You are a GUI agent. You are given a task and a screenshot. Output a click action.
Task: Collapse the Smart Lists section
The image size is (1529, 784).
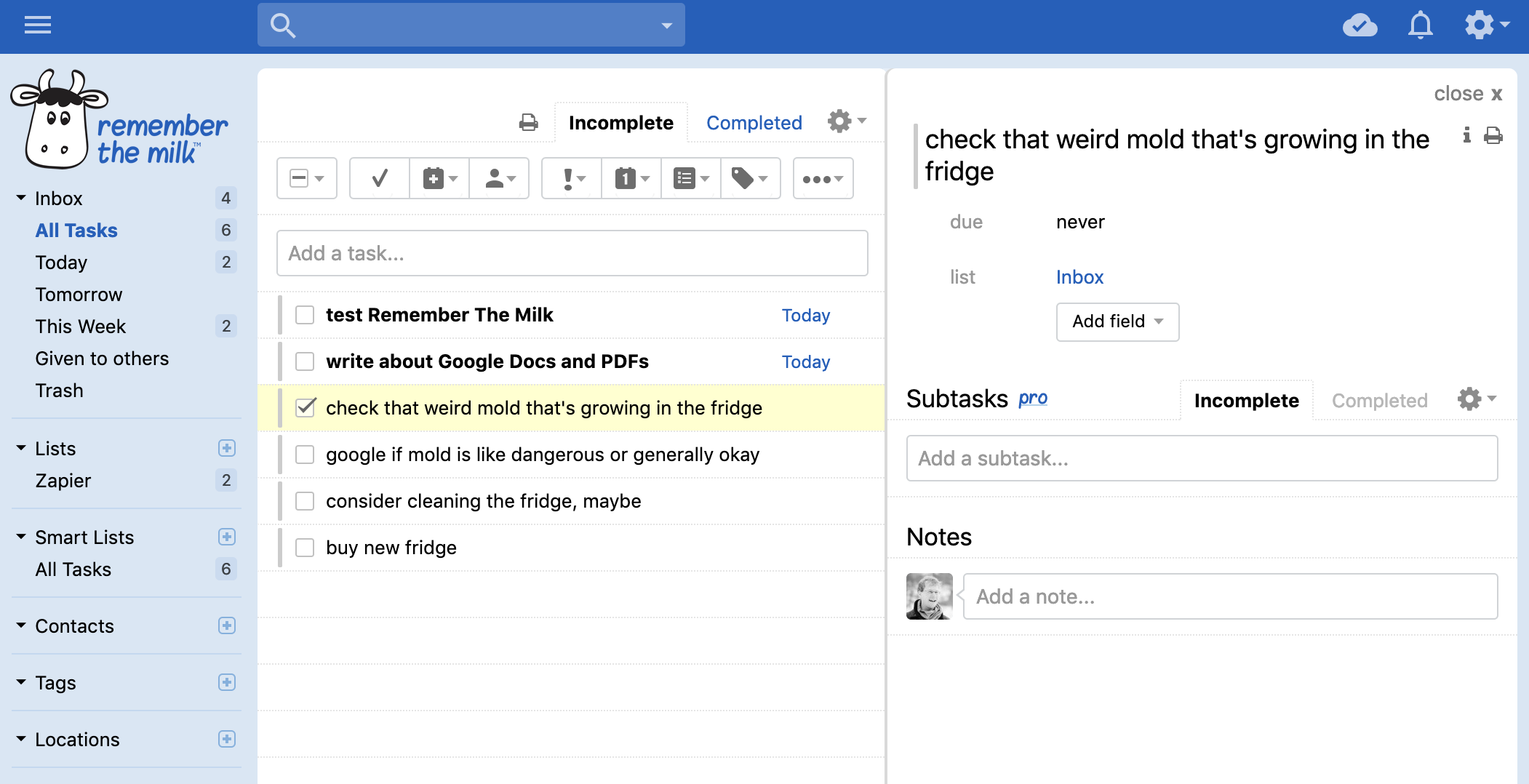[x=21, y=537]
